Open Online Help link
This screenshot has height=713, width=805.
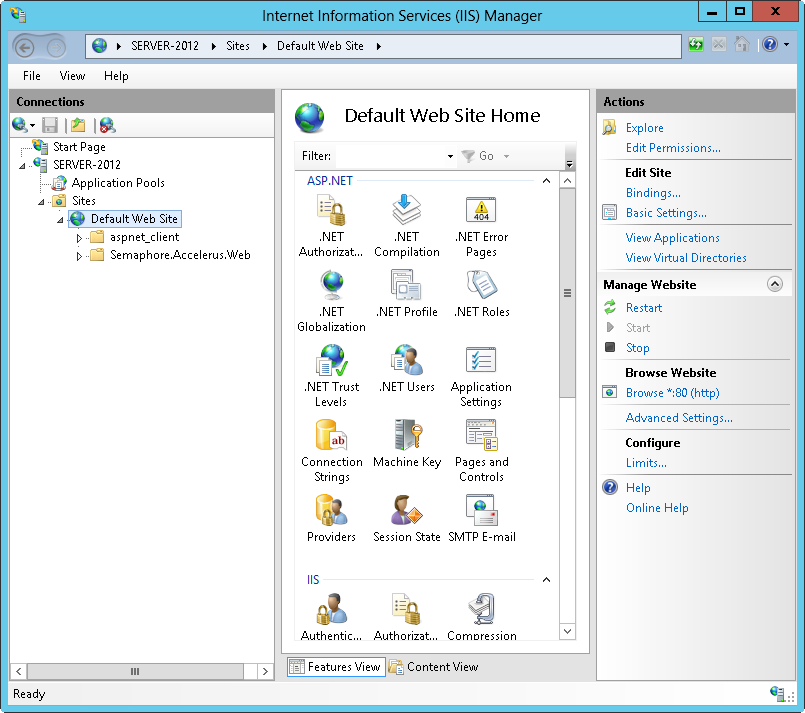click(657, 508)
